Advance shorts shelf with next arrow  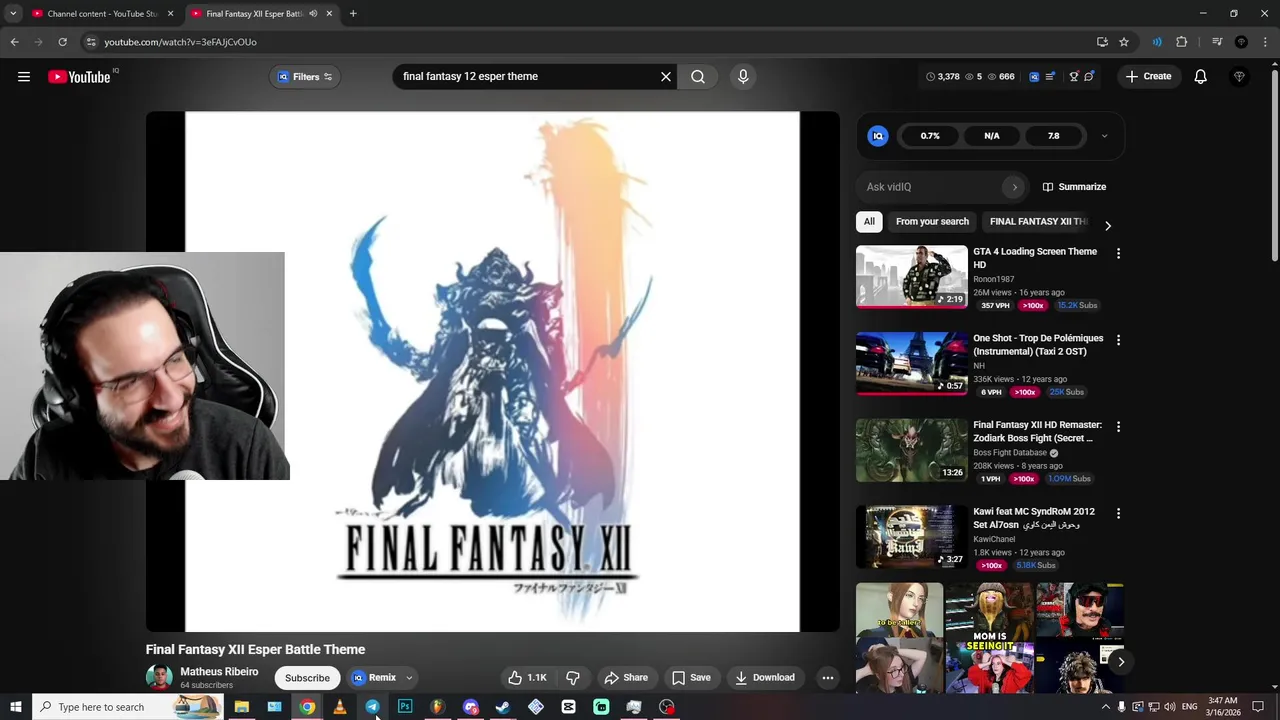pos(1121,662)
